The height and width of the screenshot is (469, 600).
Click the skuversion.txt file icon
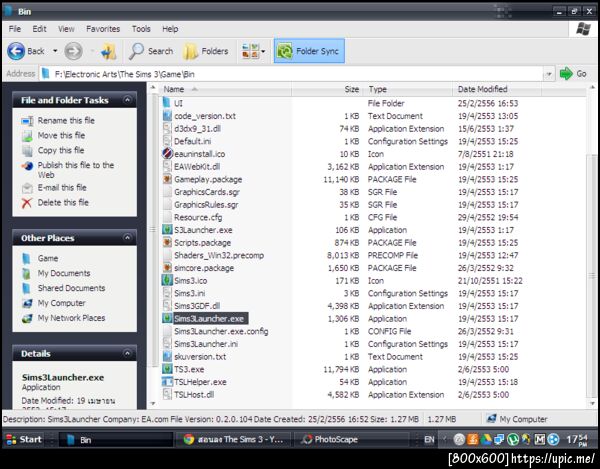(x=167, y=356)
